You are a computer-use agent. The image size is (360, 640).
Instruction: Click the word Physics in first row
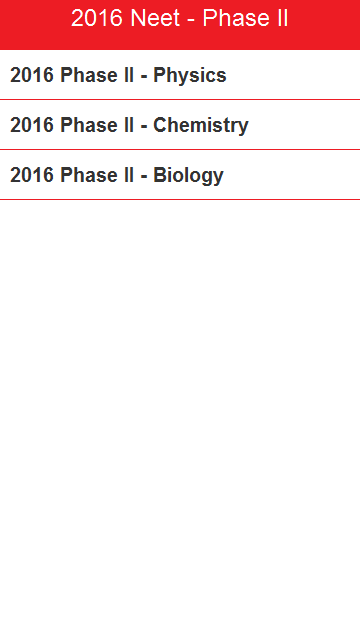(x=190, y=76)
